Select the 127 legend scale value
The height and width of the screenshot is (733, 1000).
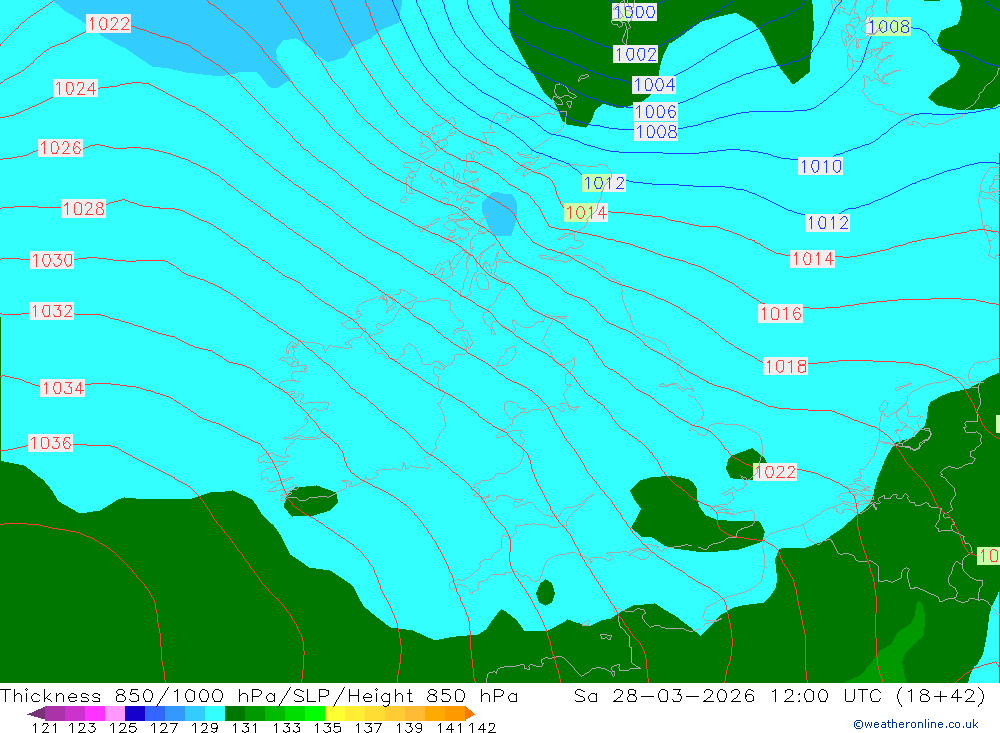[x=164, y=728]
